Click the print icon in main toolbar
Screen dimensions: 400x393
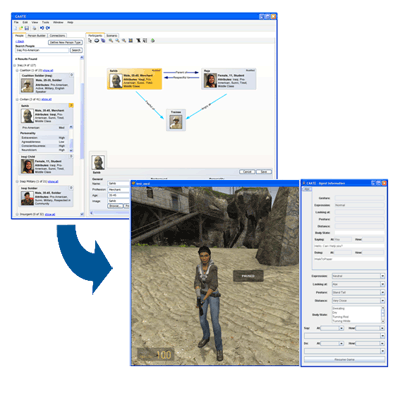(x=34, y=28)
